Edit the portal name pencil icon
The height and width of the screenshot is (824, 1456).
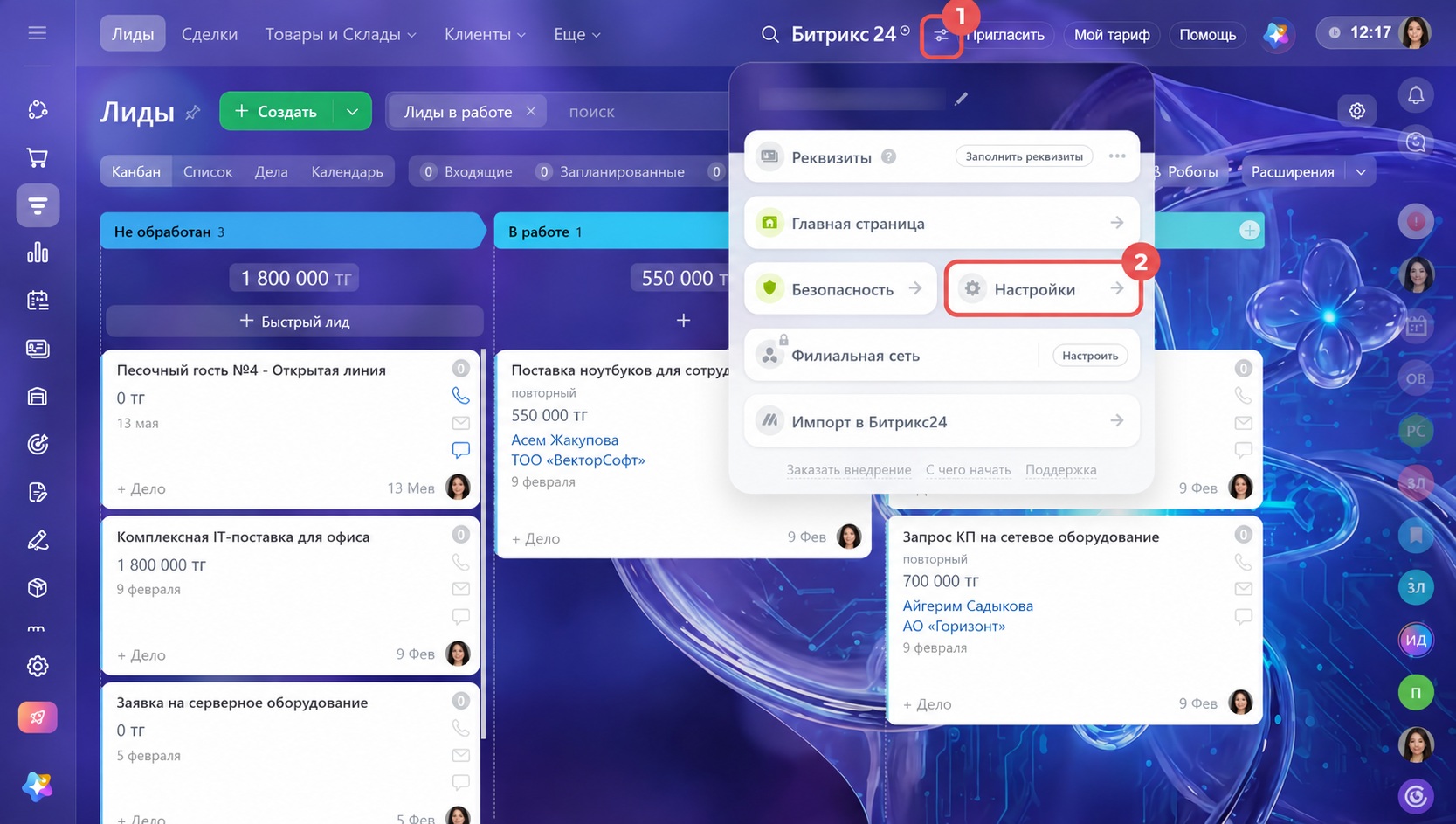point(961,99)
